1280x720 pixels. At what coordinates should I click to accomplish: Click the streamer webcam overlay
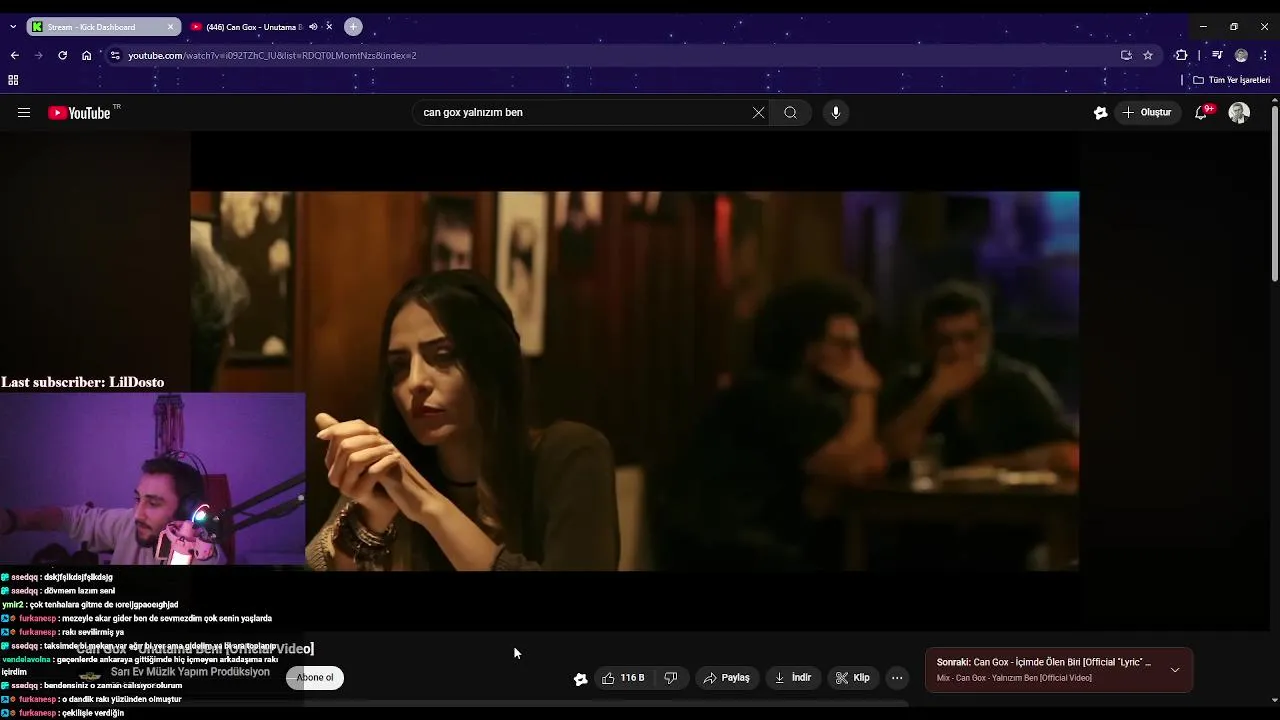(x=152, y=480)
